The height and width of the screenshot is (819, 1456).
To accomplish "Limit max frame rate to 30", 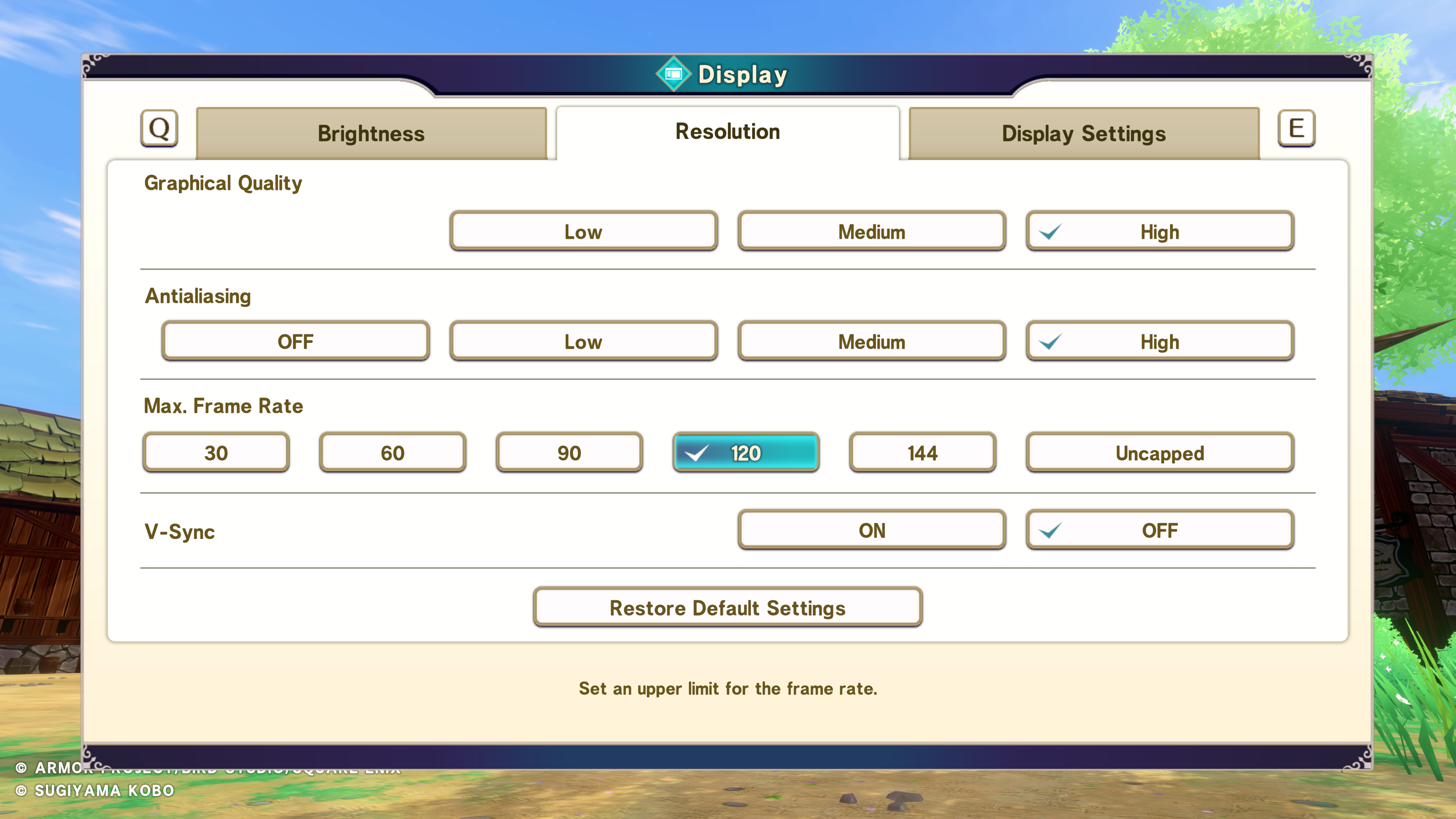I will [216, 452].
